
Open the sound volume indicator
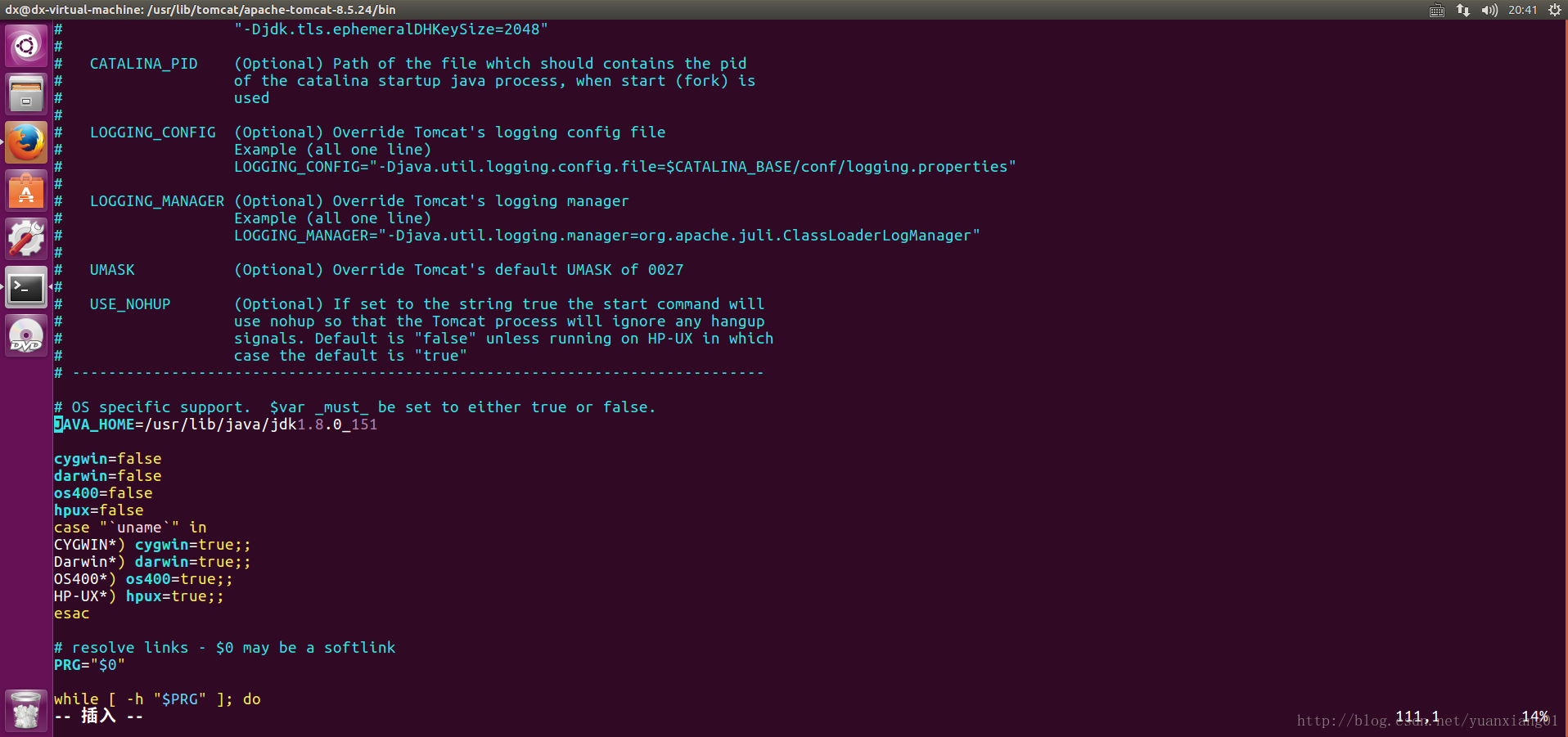pos(1489,10)
